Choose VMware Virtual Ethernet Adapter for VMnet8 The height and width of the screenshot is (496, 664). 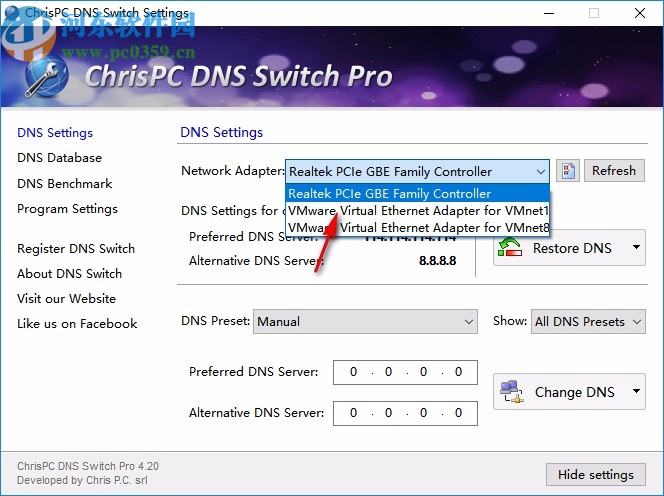(417, 227)
